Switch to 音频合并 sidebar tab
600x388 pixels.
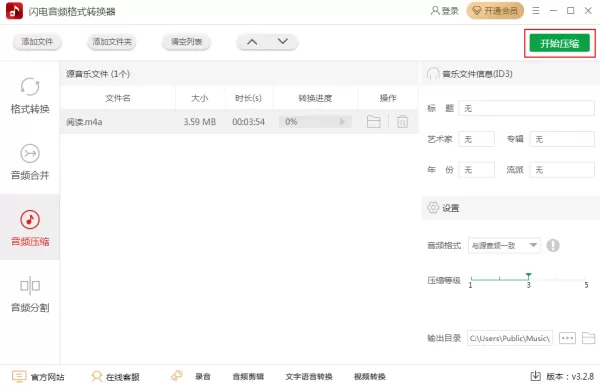30,162
